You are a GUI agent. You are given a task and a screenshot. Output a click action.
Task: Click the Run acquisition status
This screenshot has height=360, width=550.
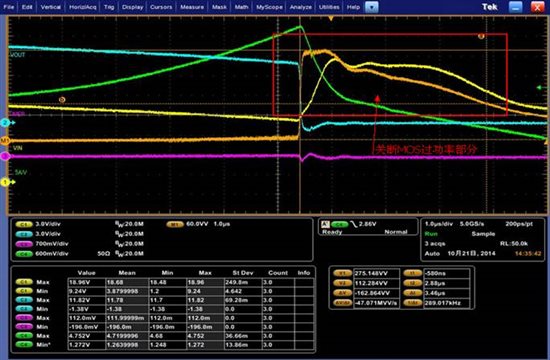coord(431,234)
